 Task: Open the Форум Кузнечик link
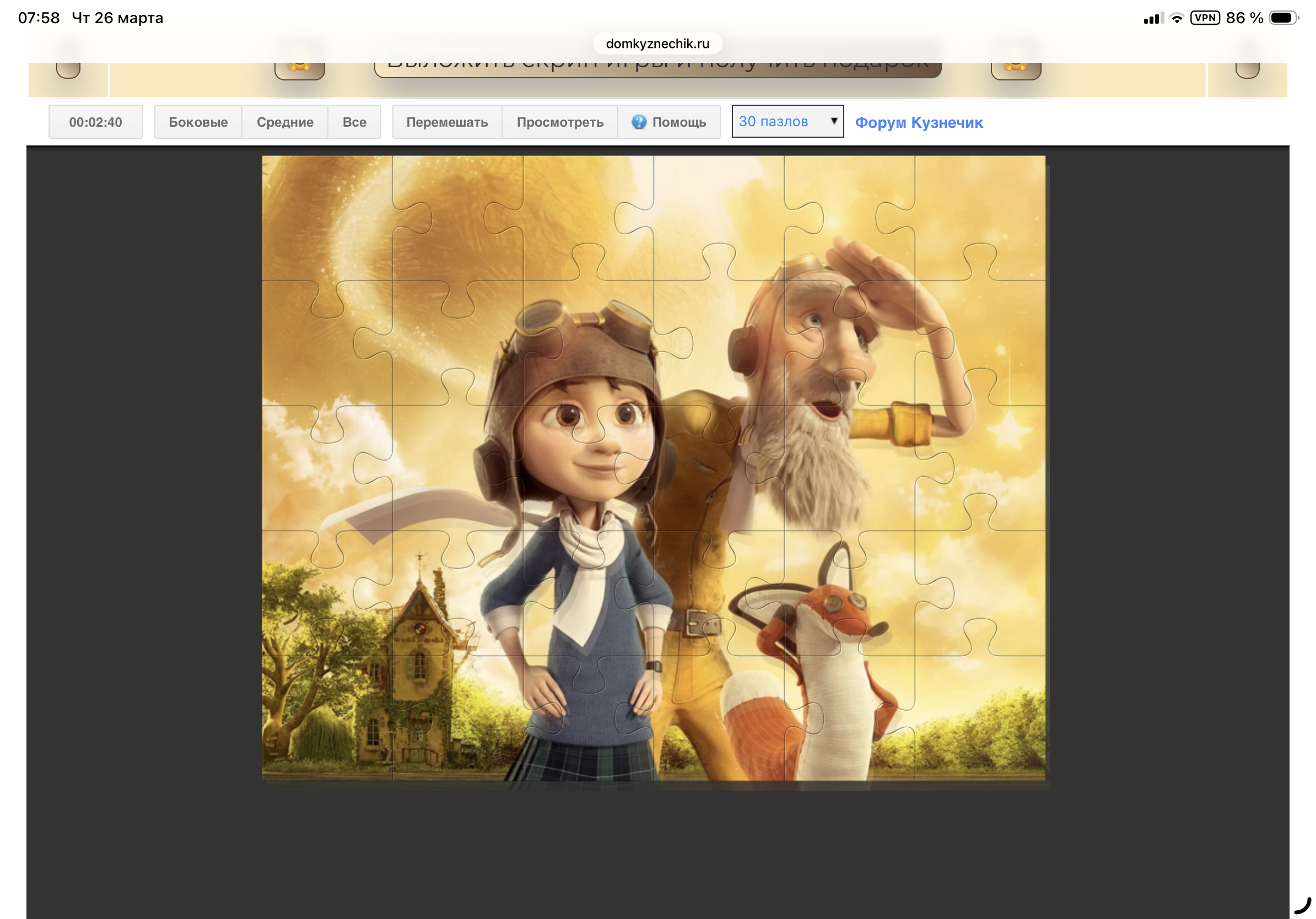918,122
